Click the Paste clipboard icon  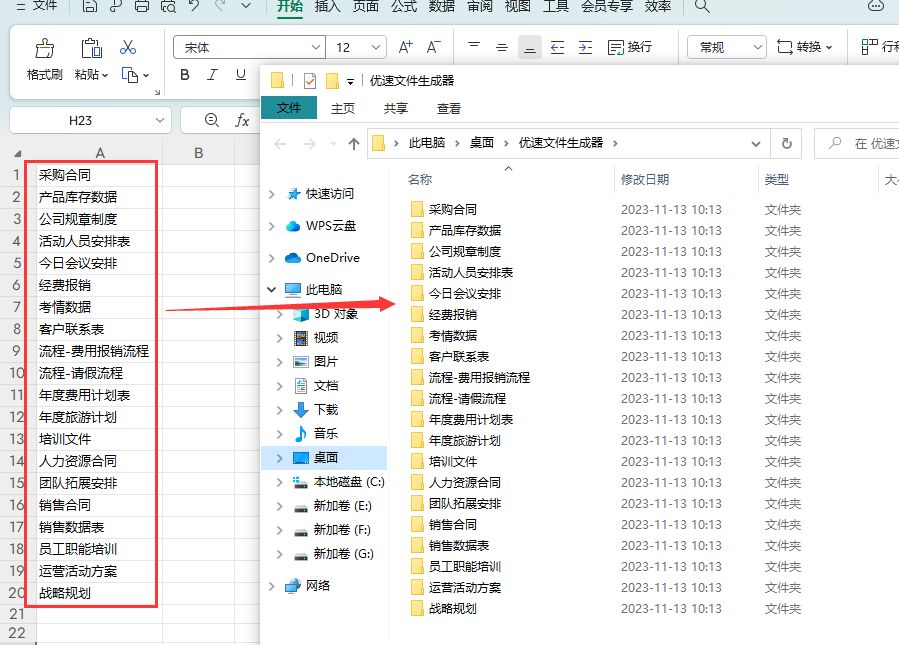[x=91, y=48]
